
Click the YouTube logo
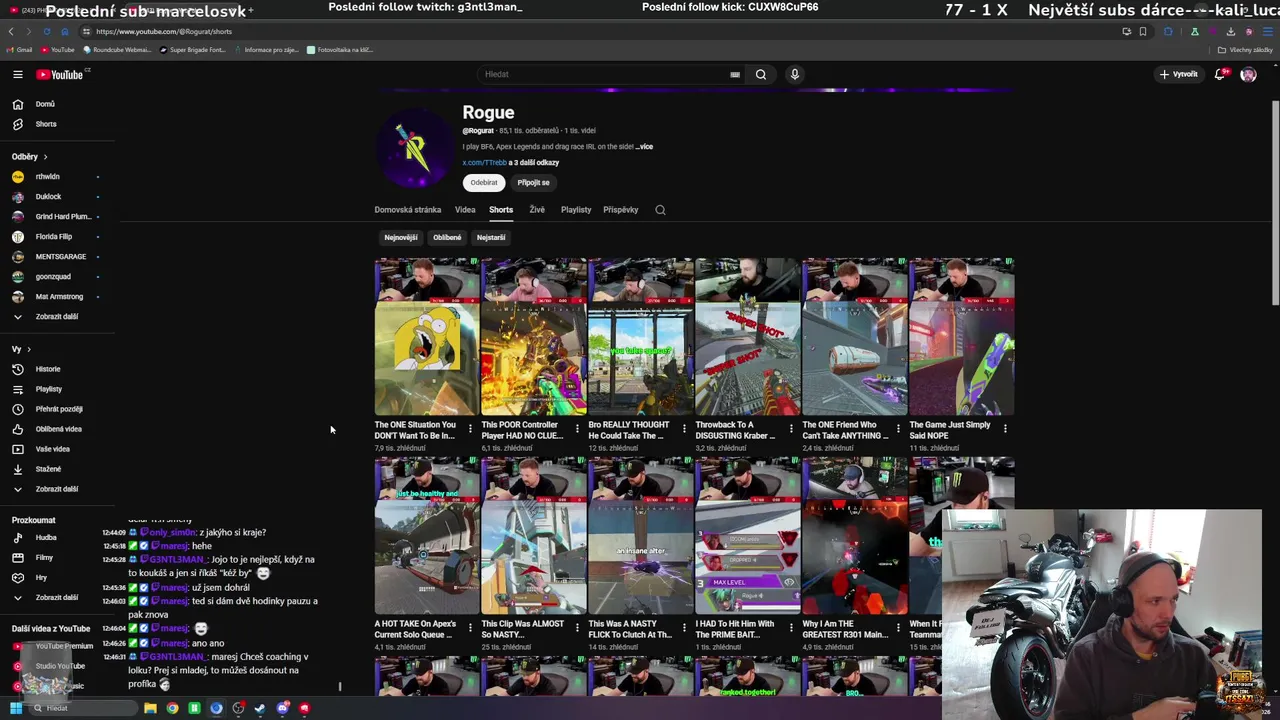61,74
